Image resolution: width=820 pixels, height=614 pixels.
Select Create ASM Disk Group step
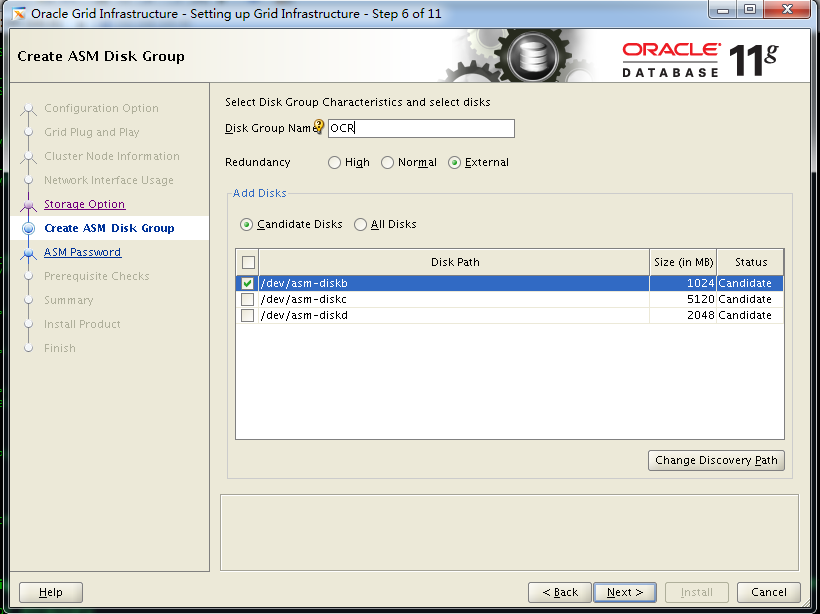(109, 228)
